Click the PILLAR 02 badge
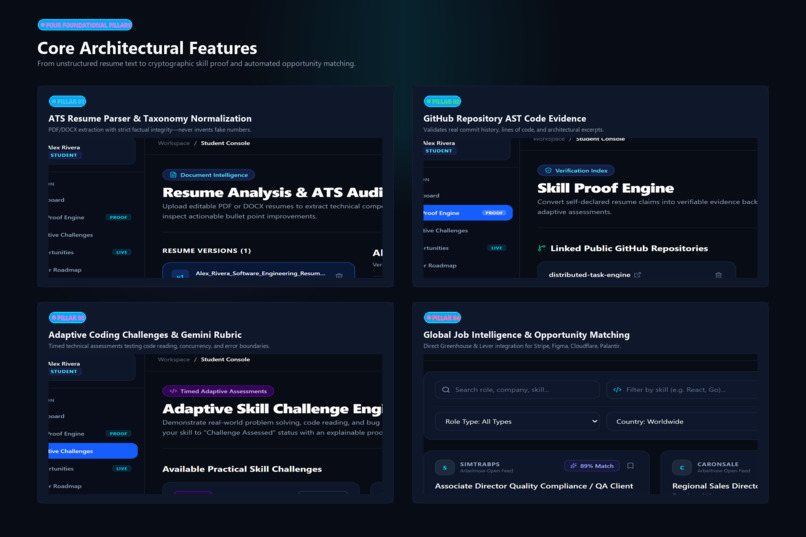Image resolution: width=806 pixels, height=537 pixels. 442,101
